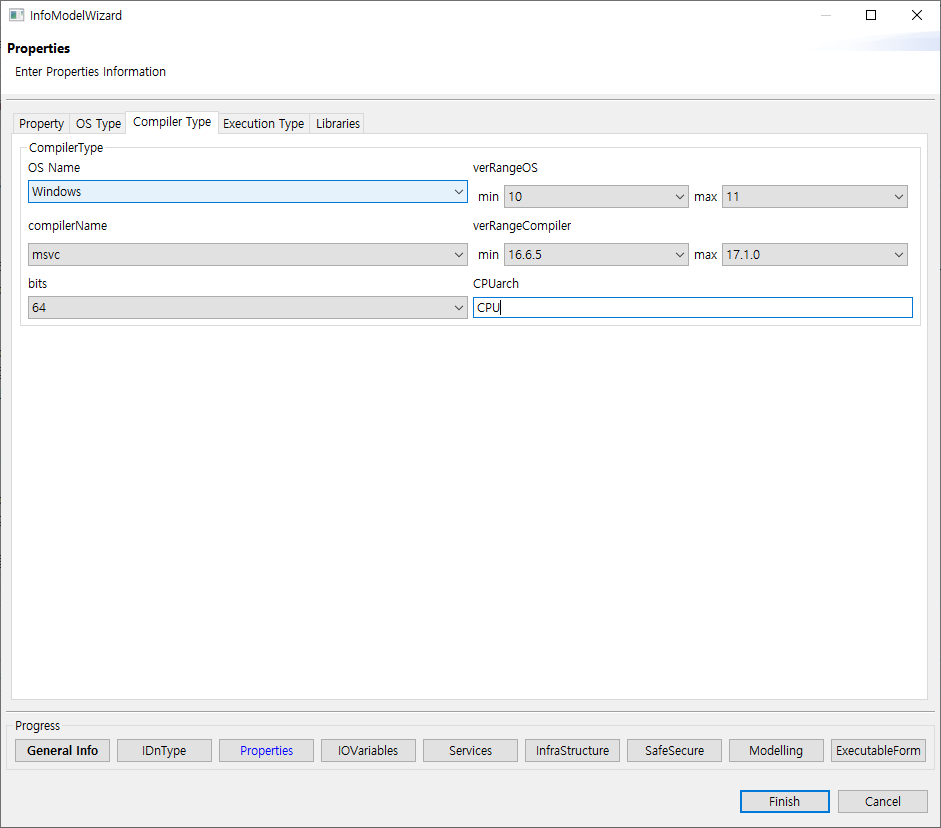Open the verRangeCompiler min dropdown
This screenshot has width=941, height=828.
[x=680, y=254]
